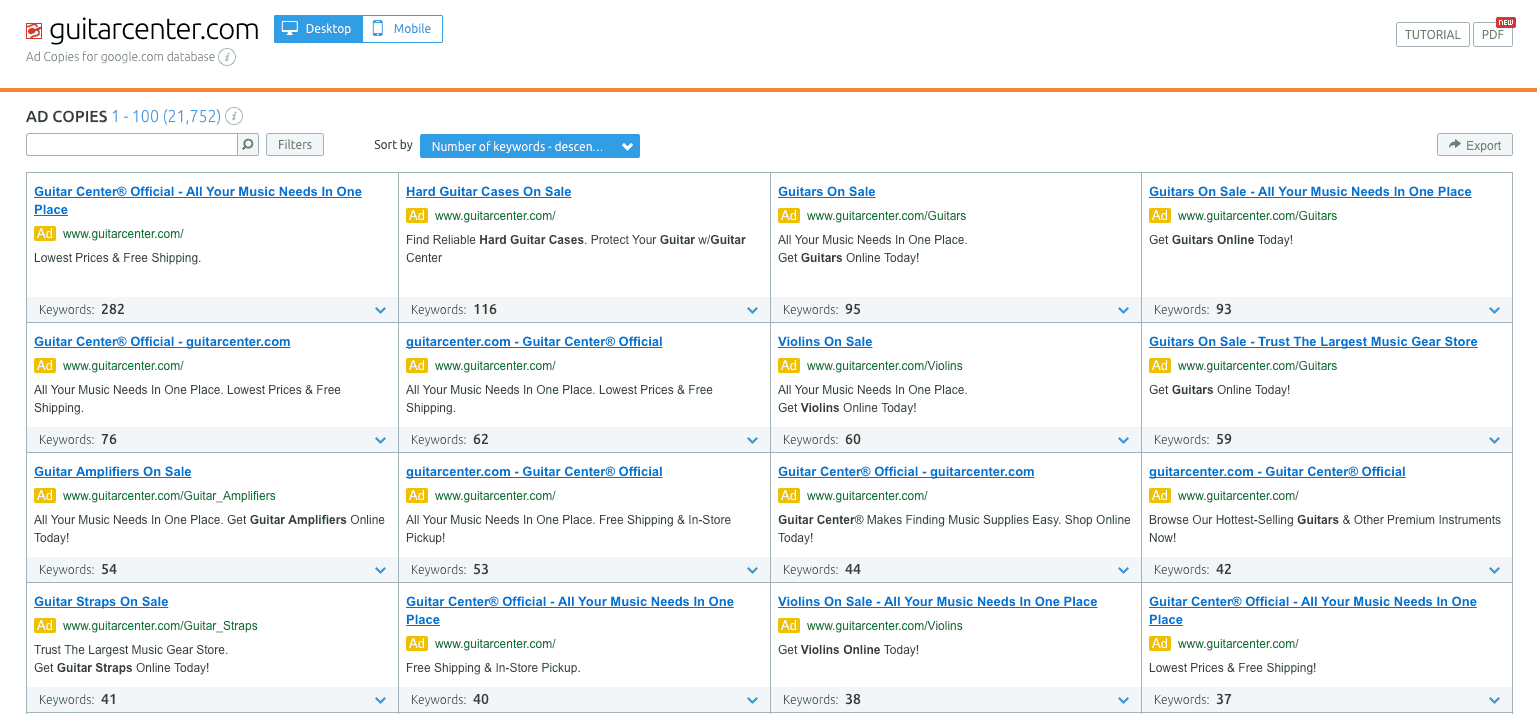The width and height of the screenshot is (1537, 714).
Task: Export the ad copies
Action: 1475,145
